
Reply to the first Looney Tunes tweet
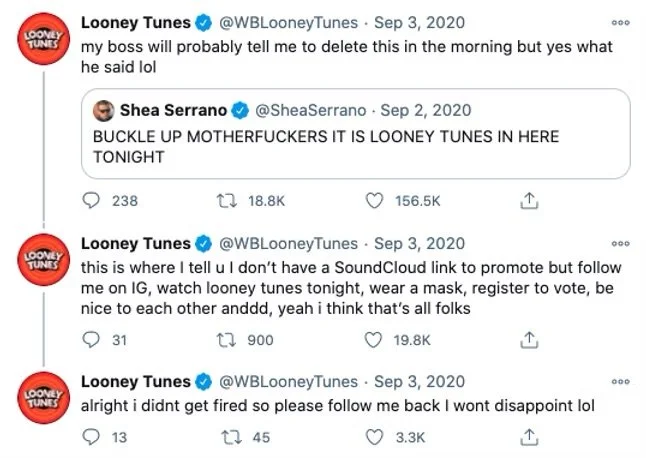[x=90, y=201]
